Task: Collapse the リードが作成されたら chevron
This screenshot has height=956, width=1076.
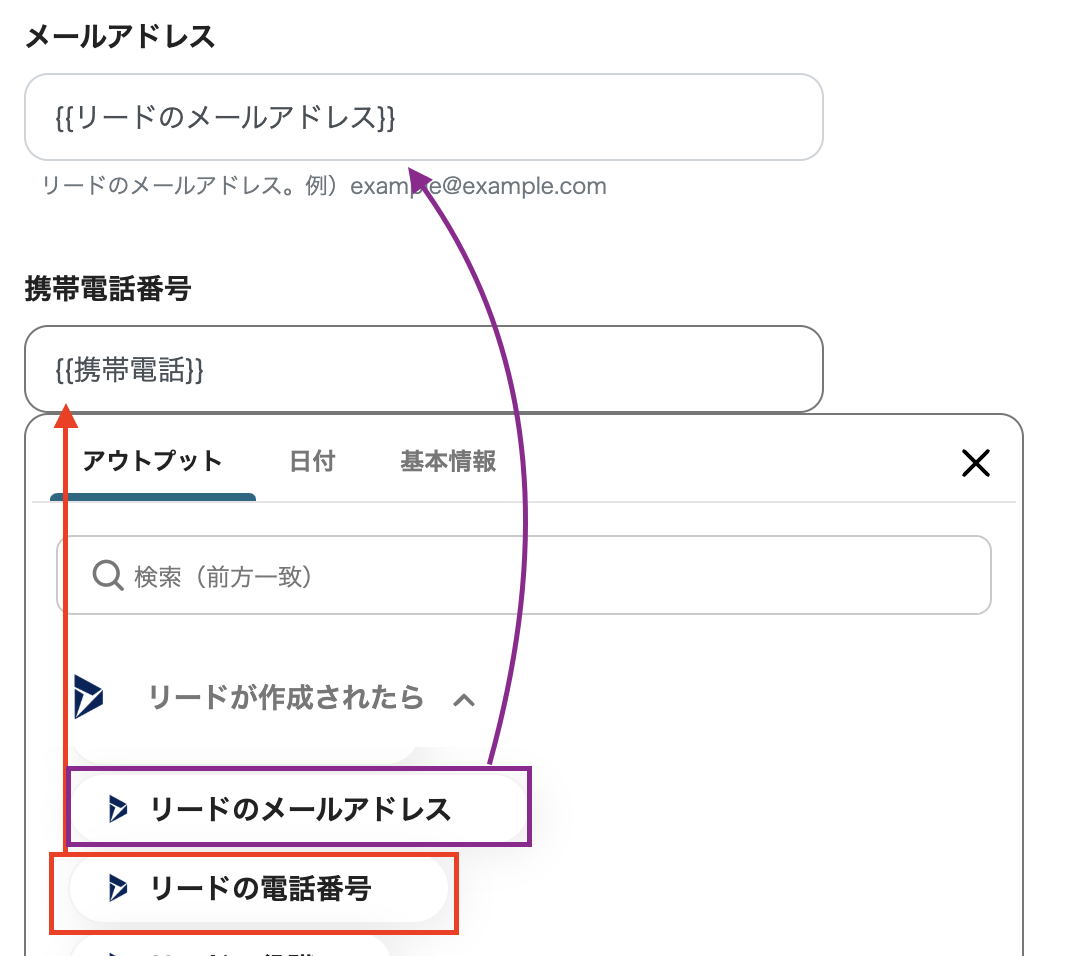Action: tap(464, 699)
